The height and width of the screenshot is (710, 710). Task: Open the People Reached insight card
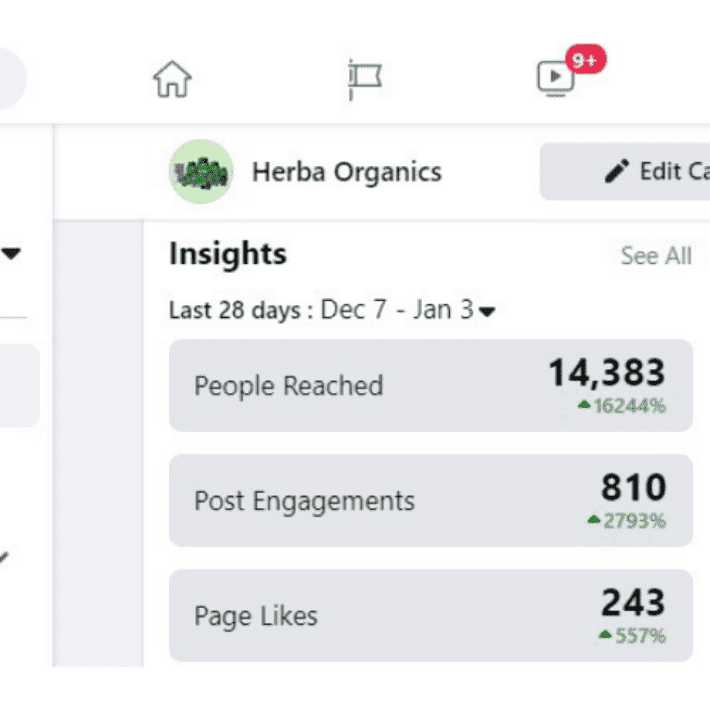click(x=431, y=385)
